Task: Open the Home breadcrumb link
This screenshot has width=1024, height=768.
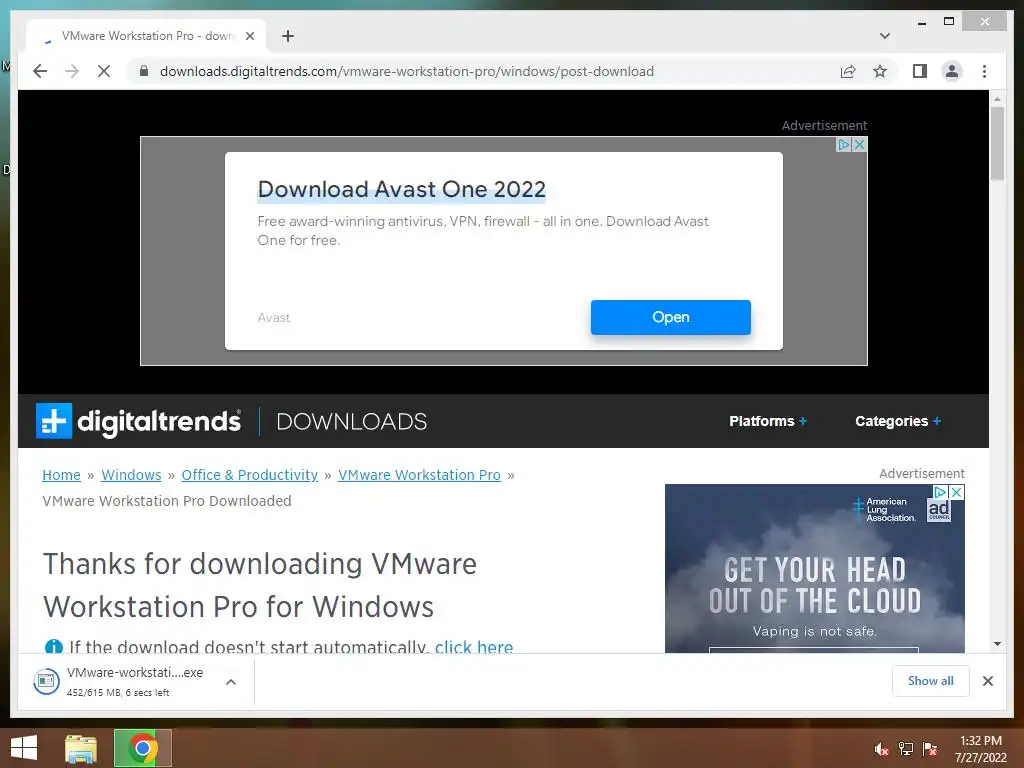Action: pos(61,475)
